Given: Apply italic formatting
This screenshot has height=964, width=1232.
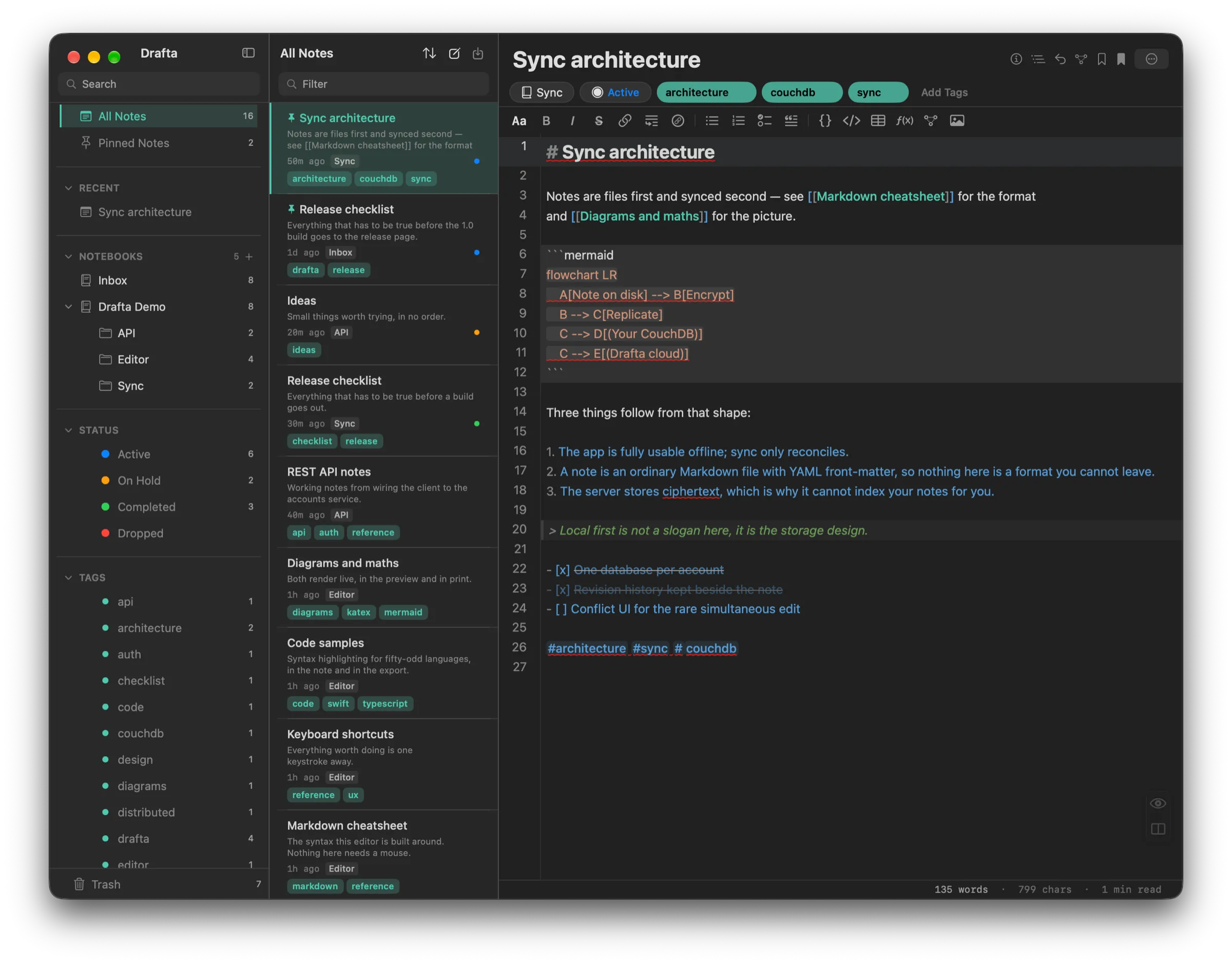Looking at the screenshot, I should pyautogui.click(x=572, y=121).
